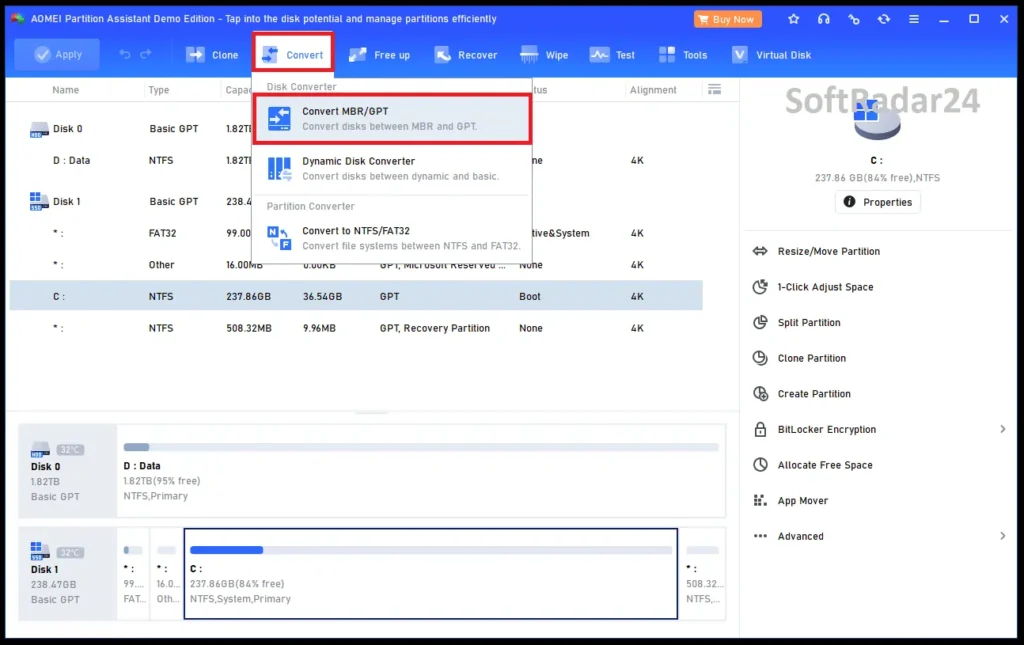Screen dimensions: 1024x645
Task: Select the 16MB Other partition block
Action: (x=167, y=573)
